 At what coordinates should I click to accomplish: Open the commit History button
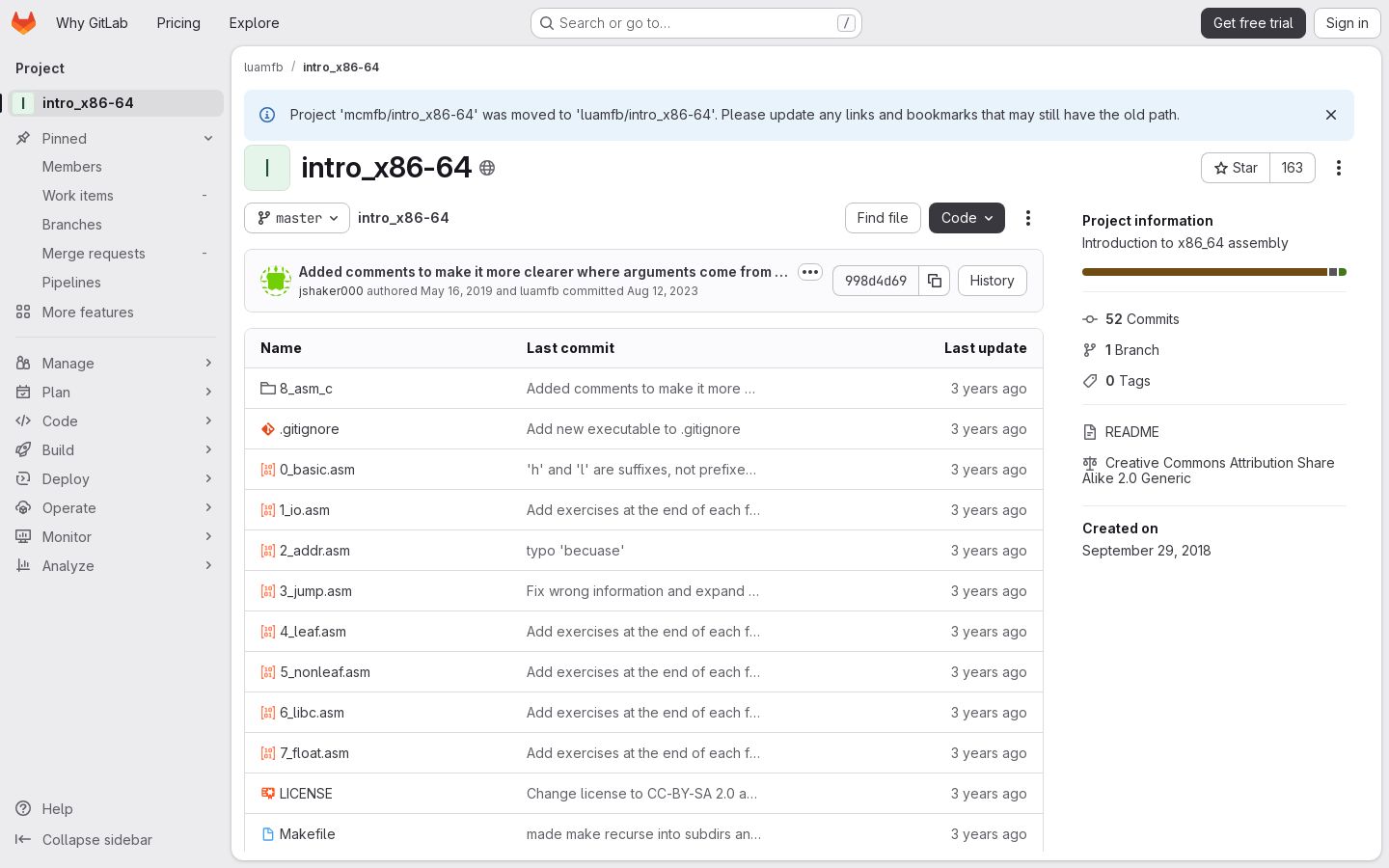coord(993,281)
